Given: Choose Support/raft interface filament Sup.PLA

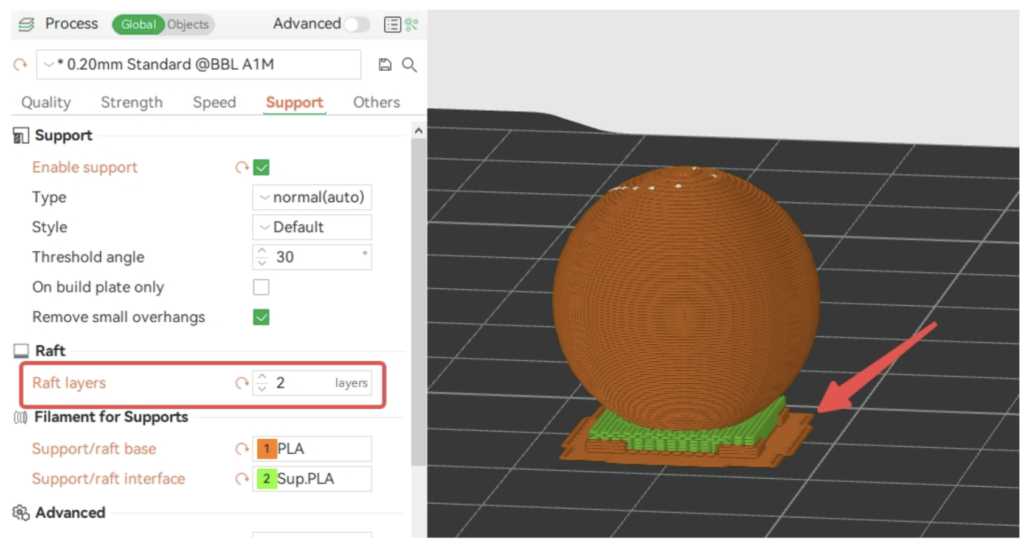Looking at the screenshot, I should pyautogui.click(x=312, y=479).
